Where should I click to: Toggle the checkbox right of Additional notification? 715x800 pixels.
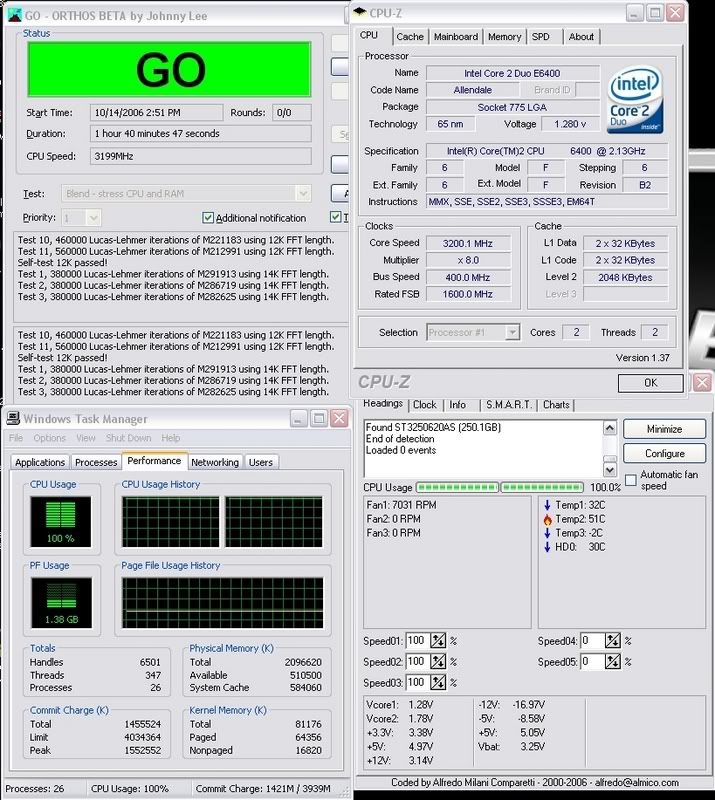coord(335,217)
